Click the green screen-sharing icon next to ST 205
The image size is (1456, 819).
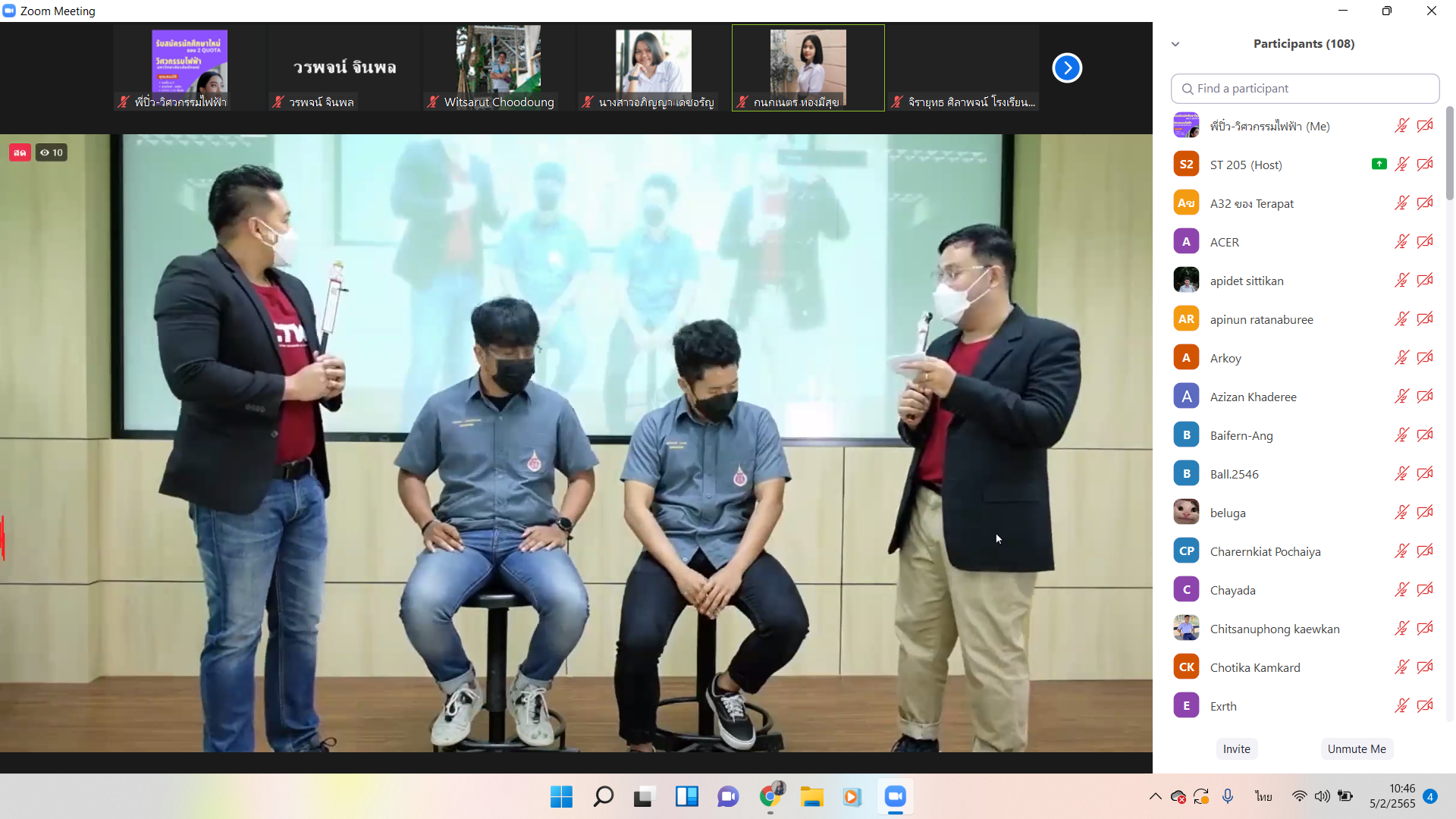click(1379, 164)
